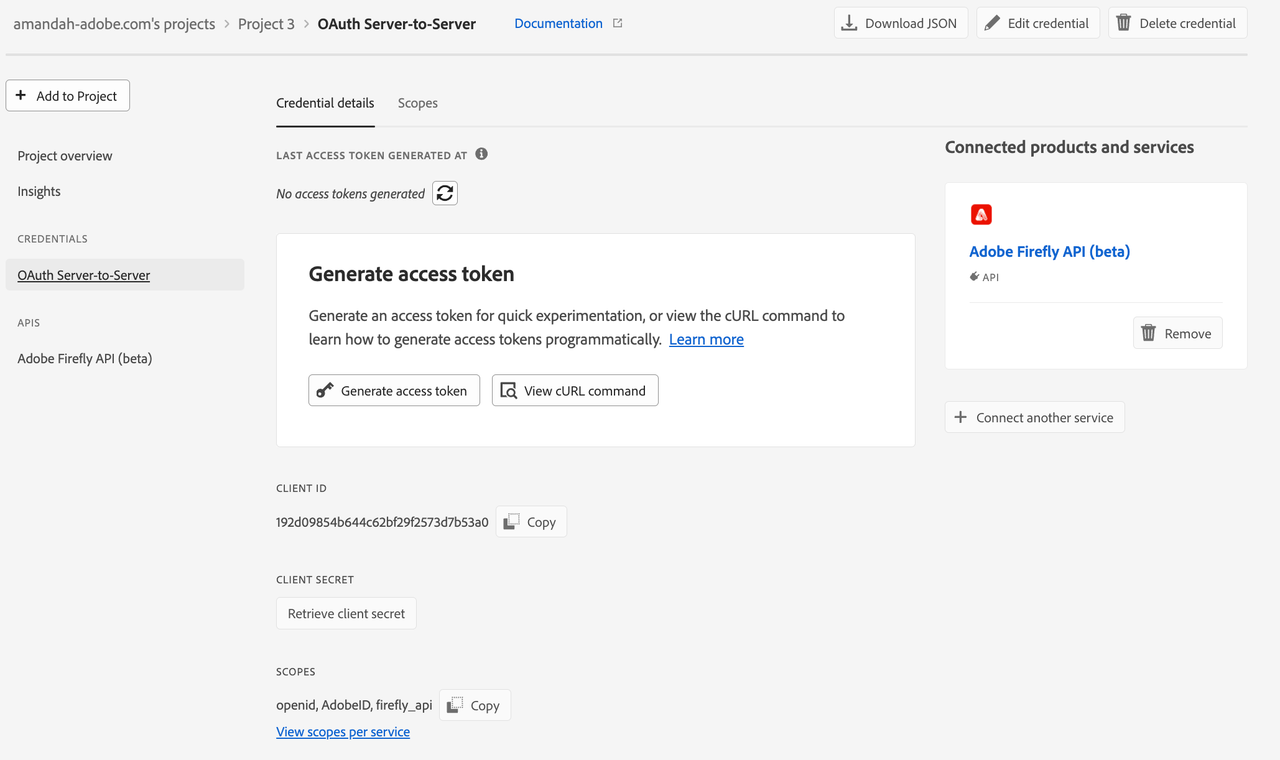The height and width of the screenshot is (760, 1280).
Task: Open the Learn more link
Action: point(706,339)
